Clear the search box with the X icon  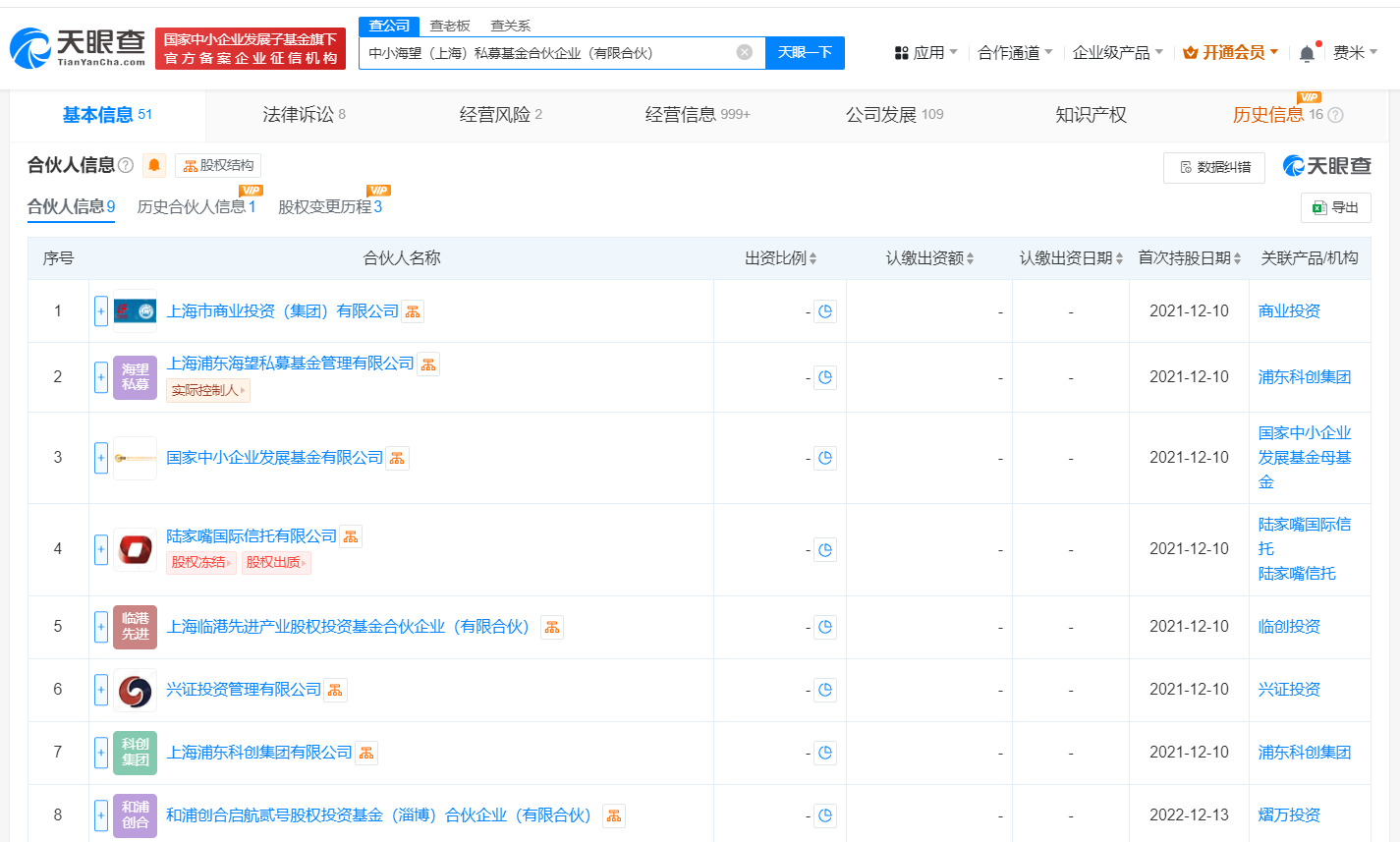(744, 53)
